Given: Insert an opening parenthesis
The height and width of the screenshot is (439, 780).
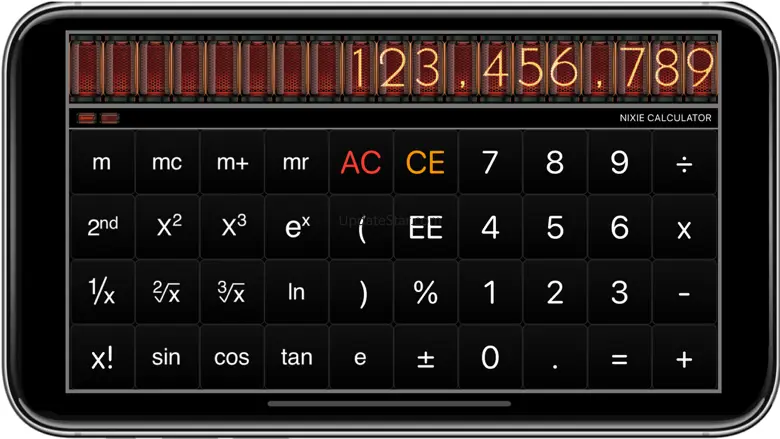Looking at the screenshot, I should tap(361, 227).
